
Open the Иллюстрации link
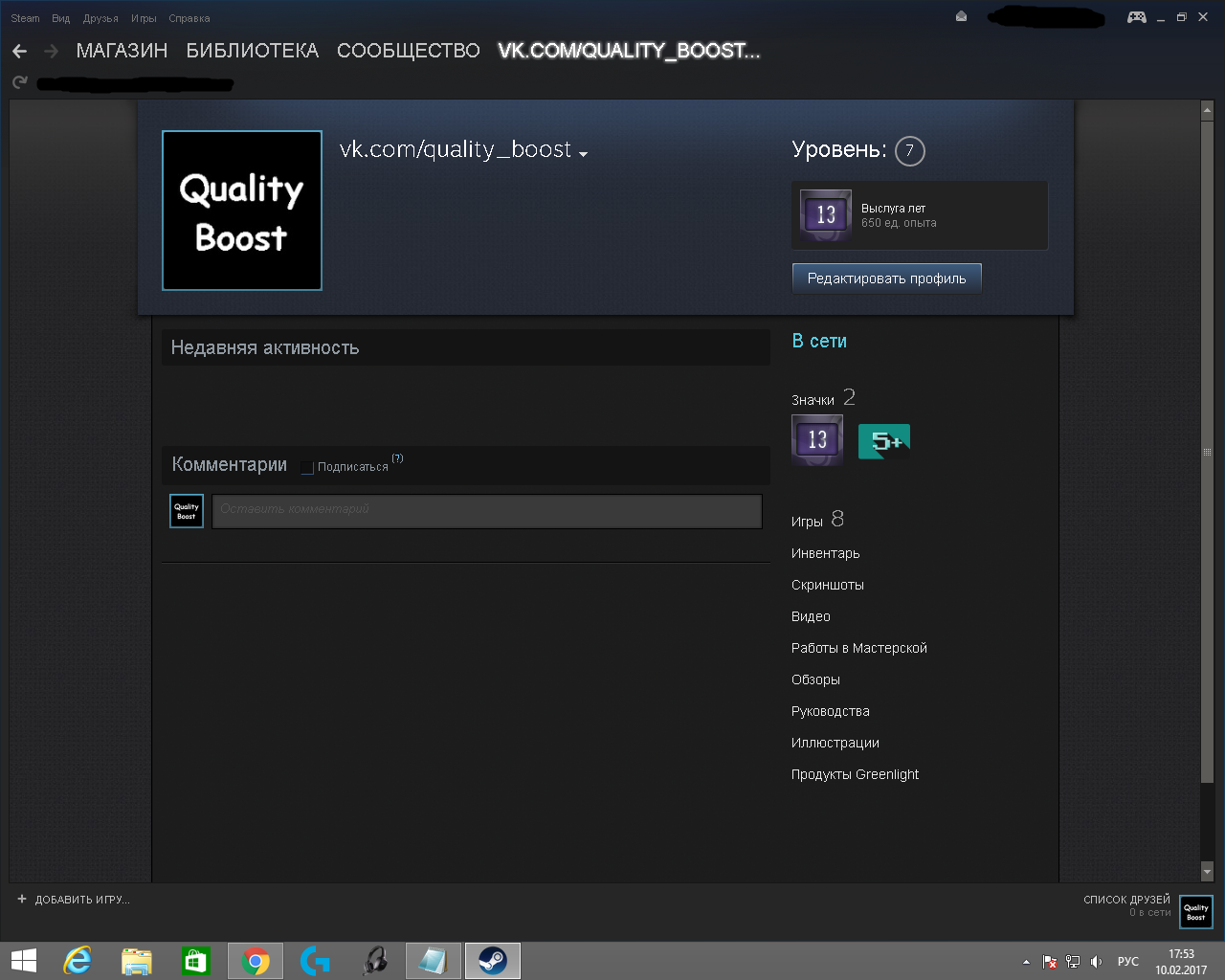[835, 743]
